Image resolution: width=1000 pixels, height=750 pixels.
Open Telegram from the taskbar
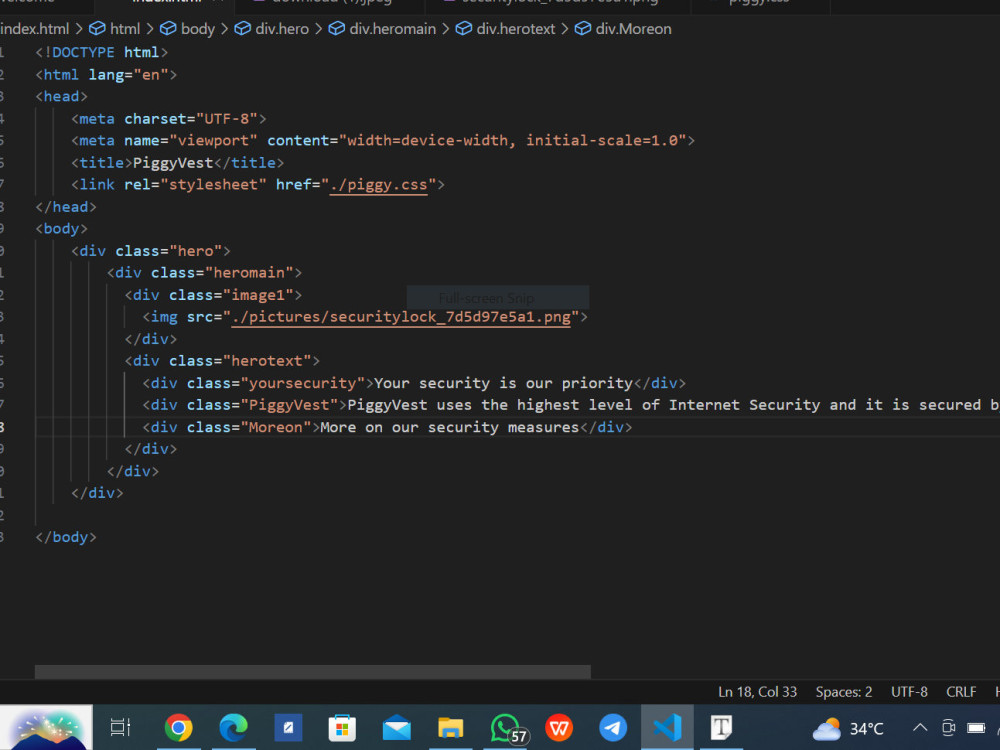[x=613, y=728]
